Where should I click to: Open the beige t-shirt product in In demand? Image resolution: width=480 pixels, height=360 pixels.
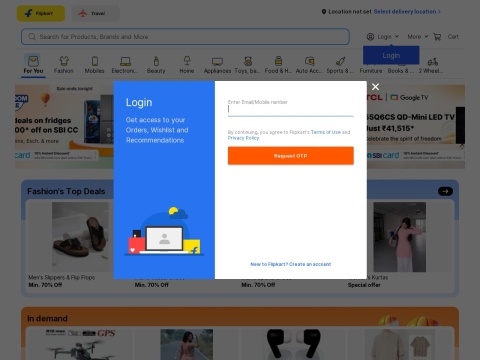point(399,345)
